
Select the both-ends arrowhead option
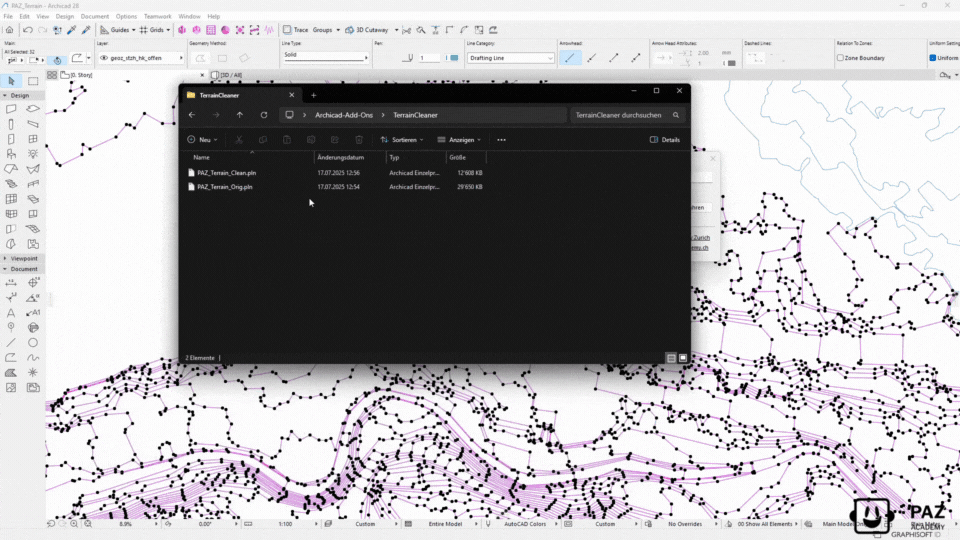[x=636, y=58]
